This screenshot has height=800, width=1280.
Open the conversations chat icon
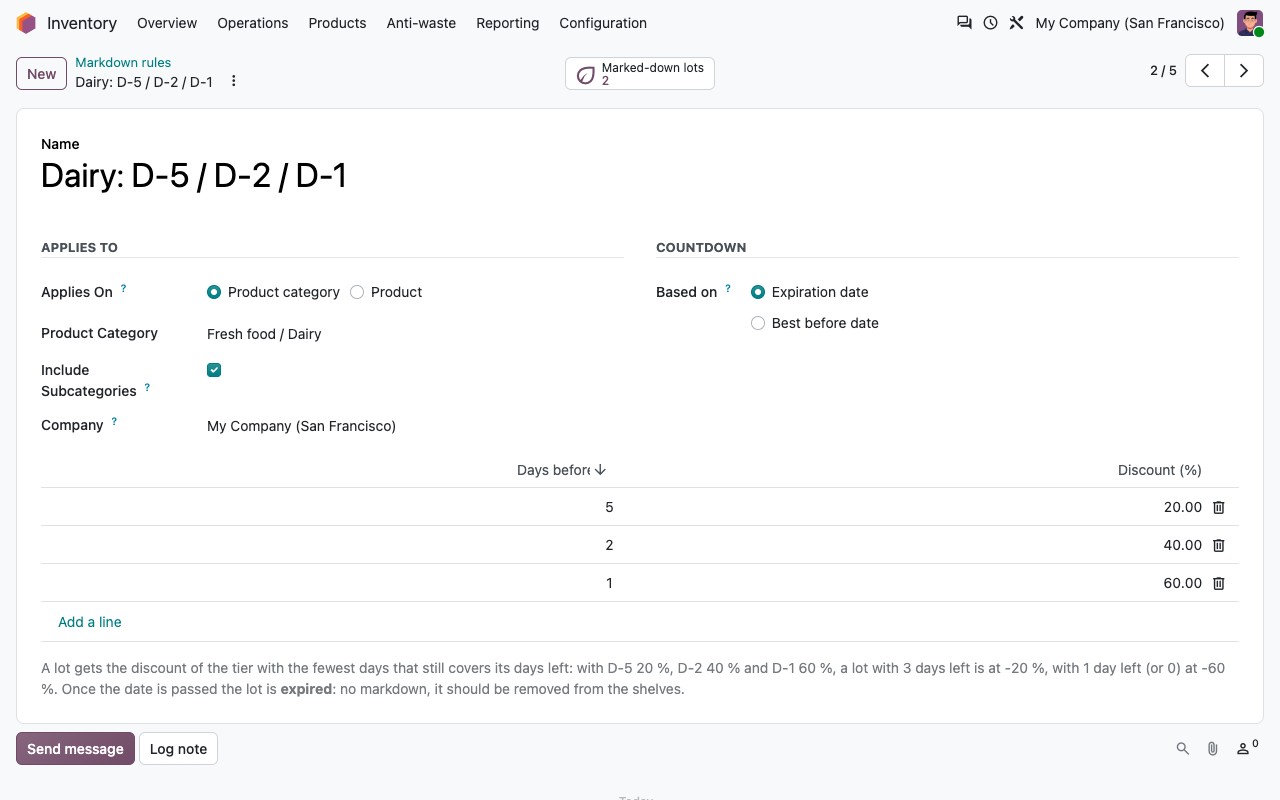tap(964, 23)
